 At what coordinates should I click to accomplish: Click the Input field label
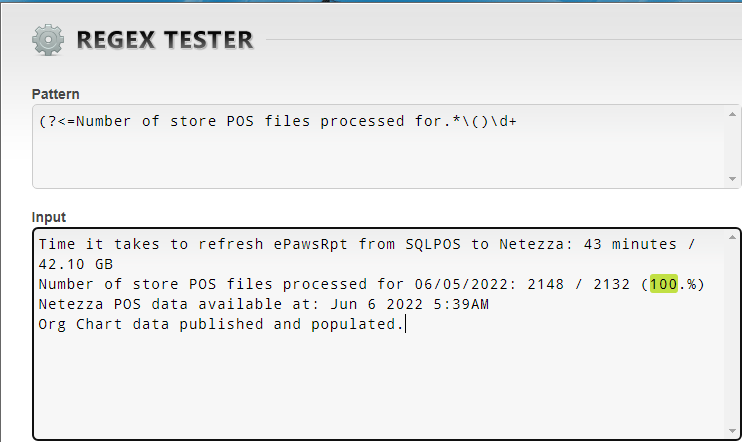click(x=48, y=216)
